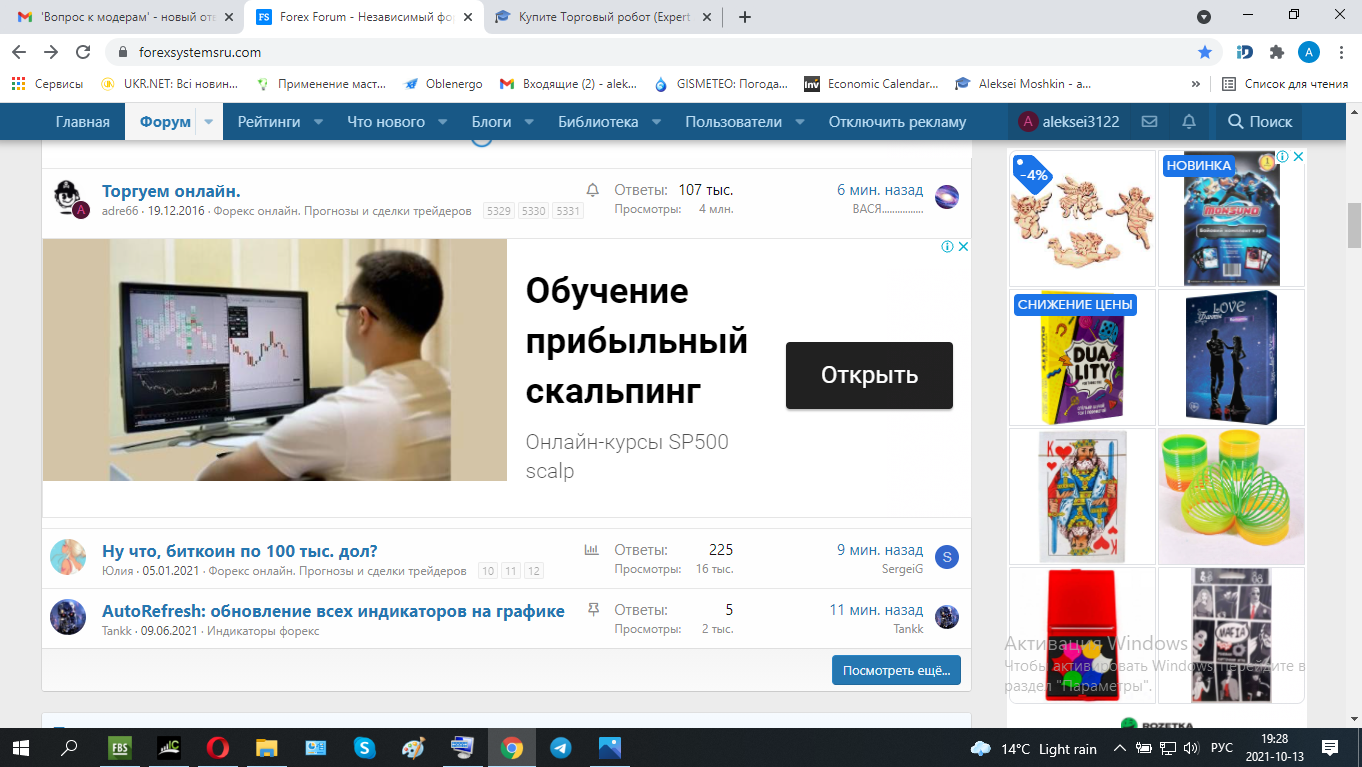Viewport: 1362px width, 767px height.
Task: Click the notifications bell in navbar
Action: pos(1189,122)
